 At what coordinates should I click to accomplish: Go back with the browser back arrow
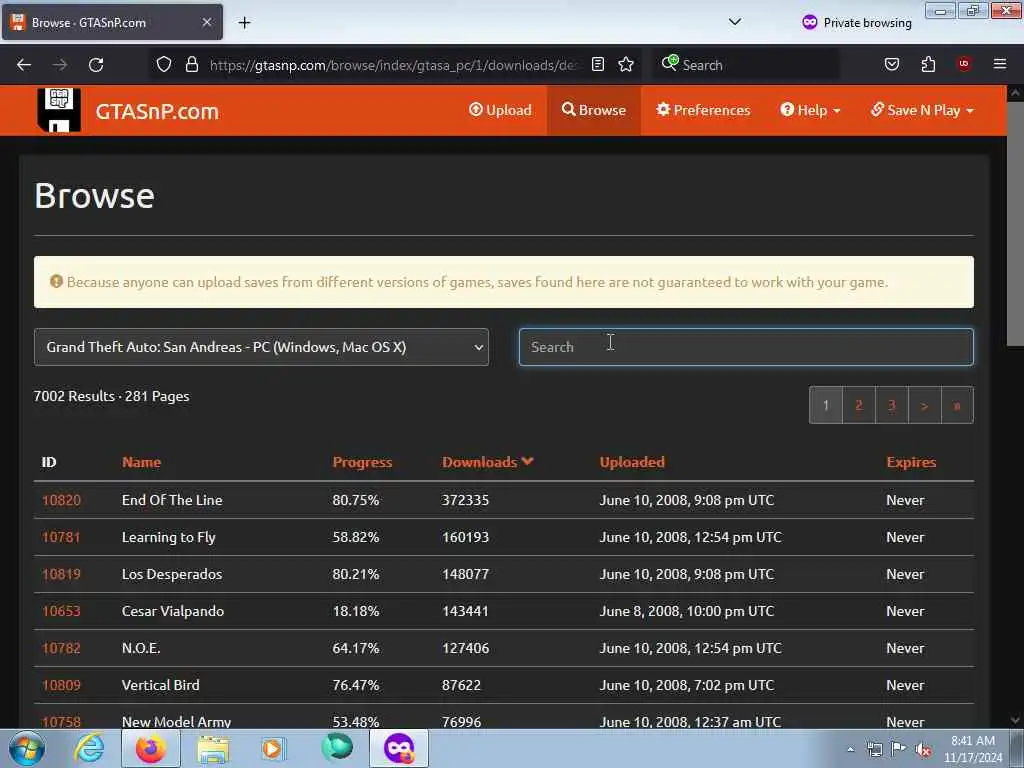pyautogui.click(x=24, y=65)
